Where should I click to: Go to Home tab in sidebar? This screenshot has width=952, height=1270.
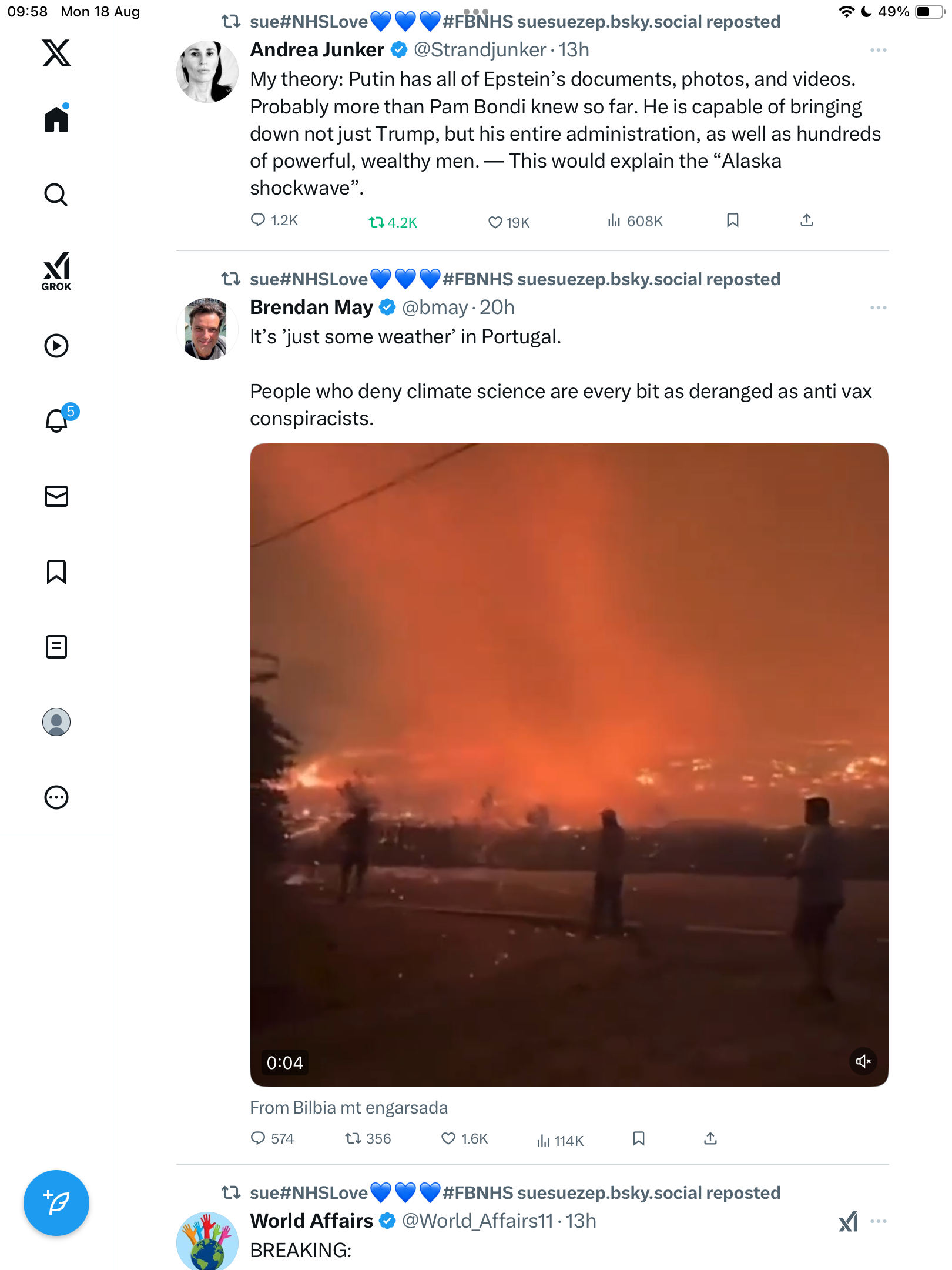click(56, 118)
